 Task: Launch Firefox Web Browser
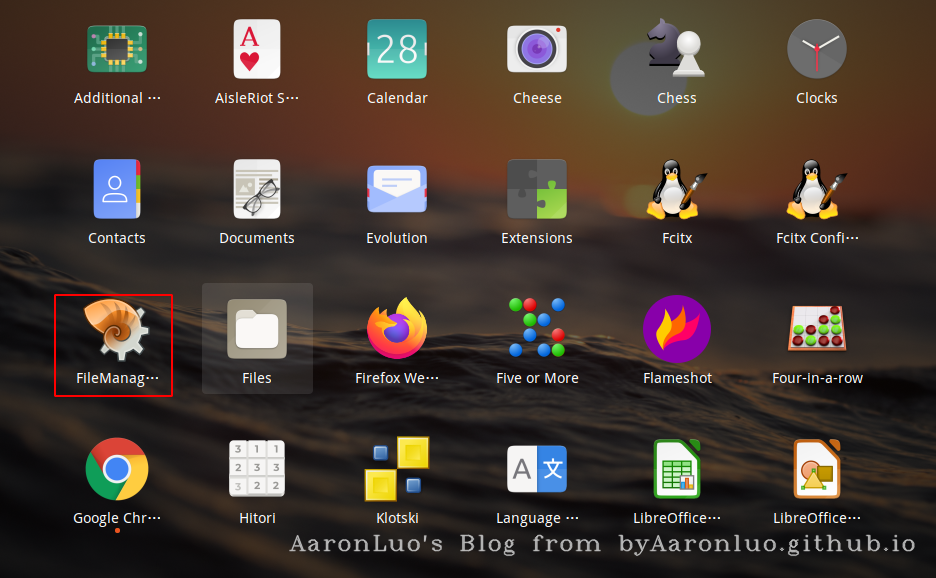point(397,330)
